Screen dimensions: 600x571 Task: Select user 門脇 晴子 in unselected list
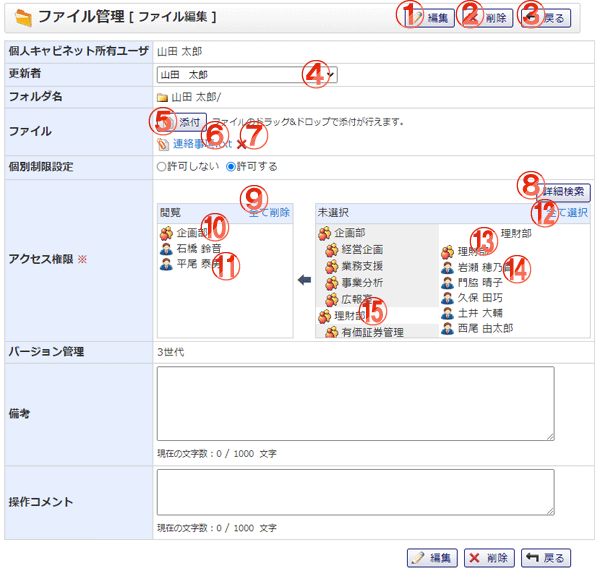(x=478, y=283)
